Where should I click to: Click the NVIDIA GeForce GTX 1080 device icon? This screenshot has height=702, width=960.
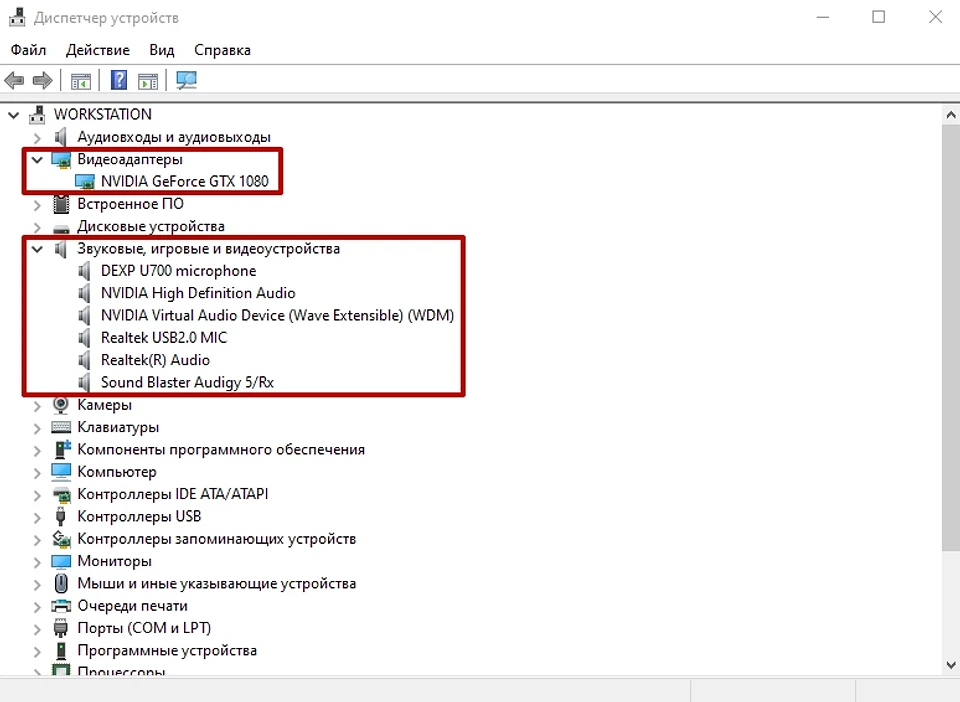pos(85,182)
